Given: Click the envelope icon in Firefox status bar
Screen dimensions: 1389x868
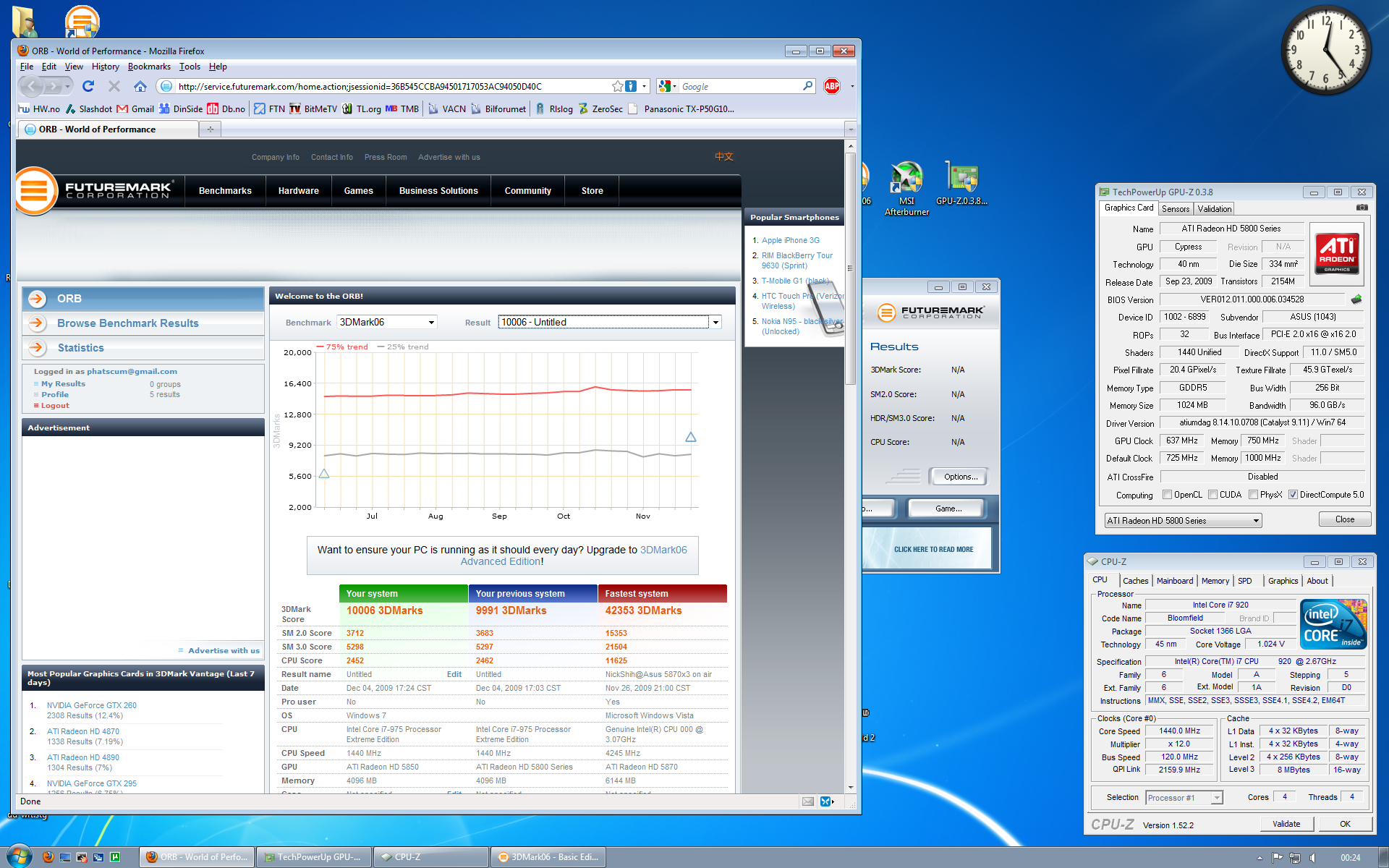Looking at the screenshot, I should [808, 801].
